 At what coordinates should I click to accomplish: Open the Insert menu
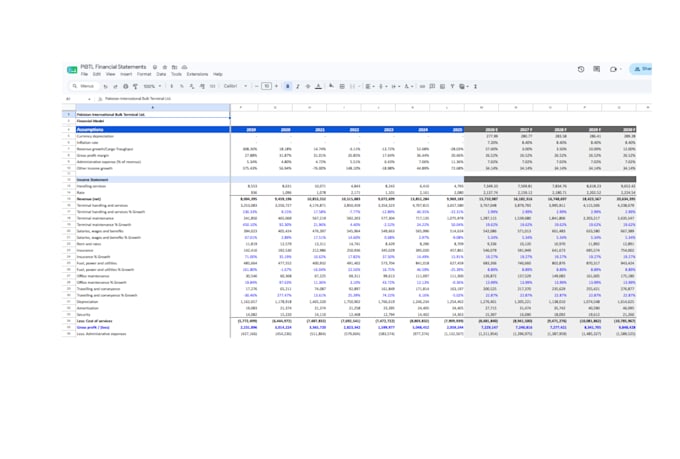point(126,74)
